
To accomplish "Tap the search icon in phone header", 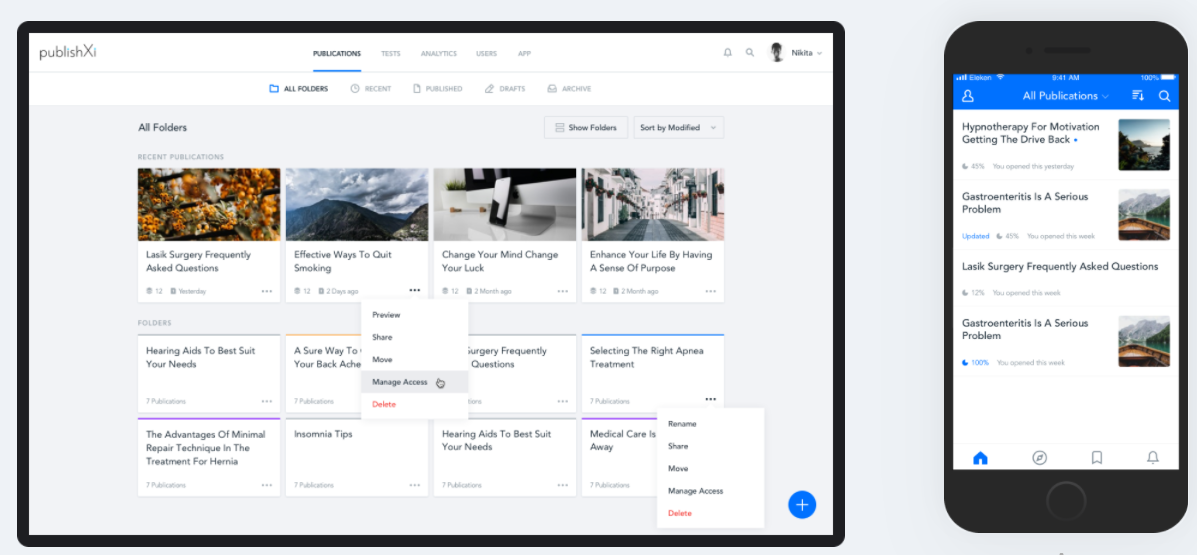I will click(x=1164, y=96).
